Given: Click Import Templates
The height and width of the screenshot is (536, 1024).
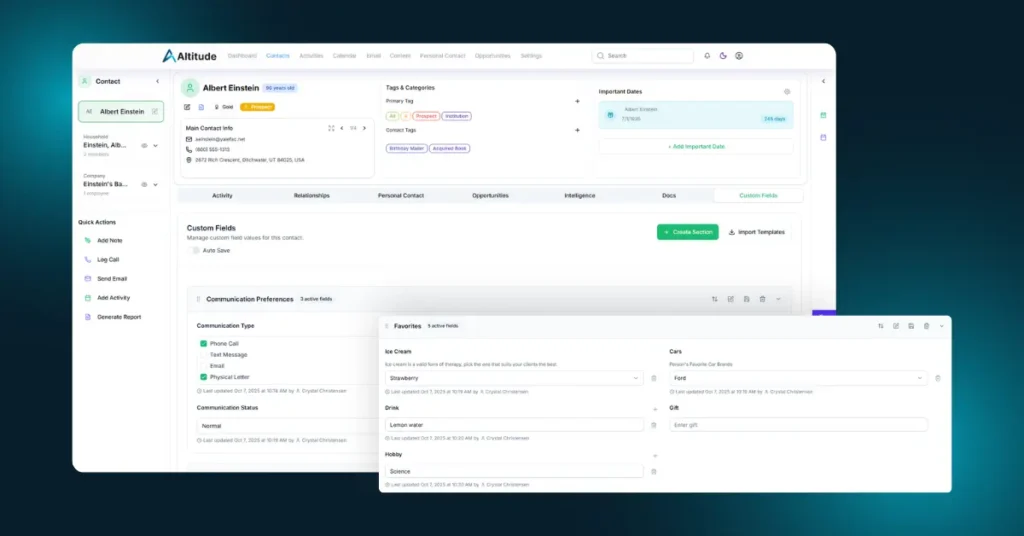Looking at the screenshot, I should coord(757,232).
